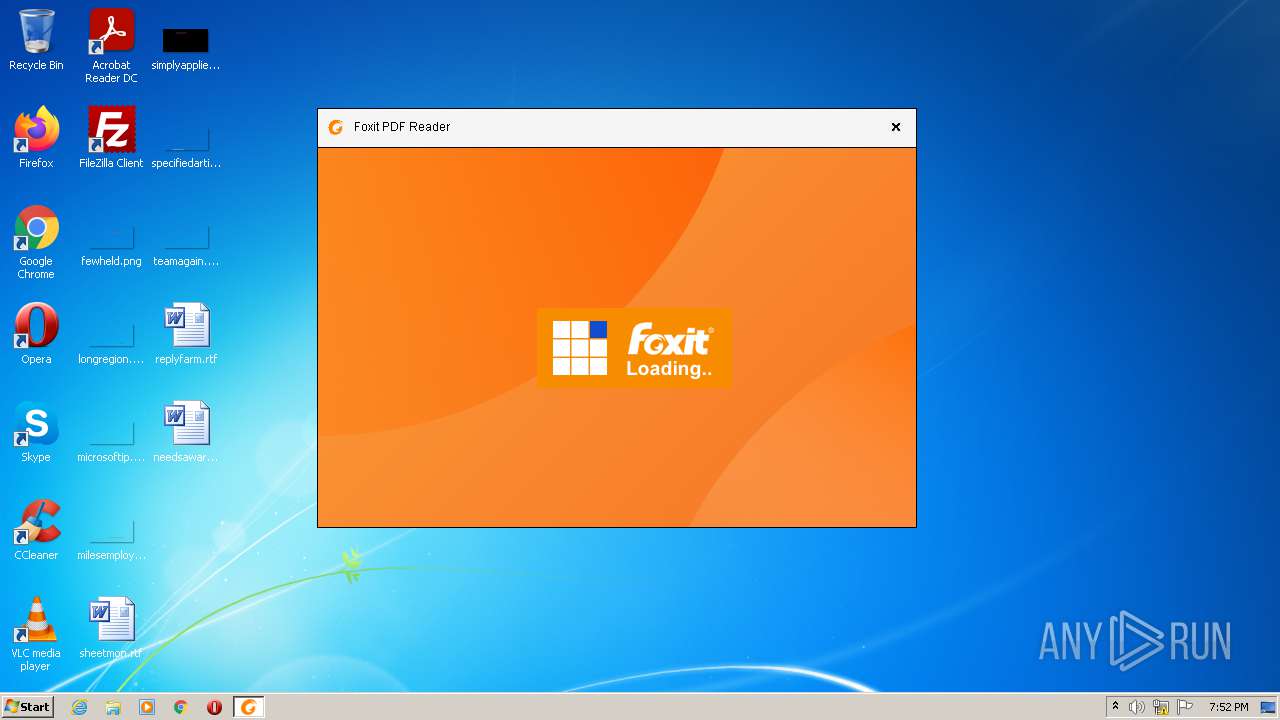Show hidden tray icons arrow
The image size is (1280, 720).
click(1115, 707)
